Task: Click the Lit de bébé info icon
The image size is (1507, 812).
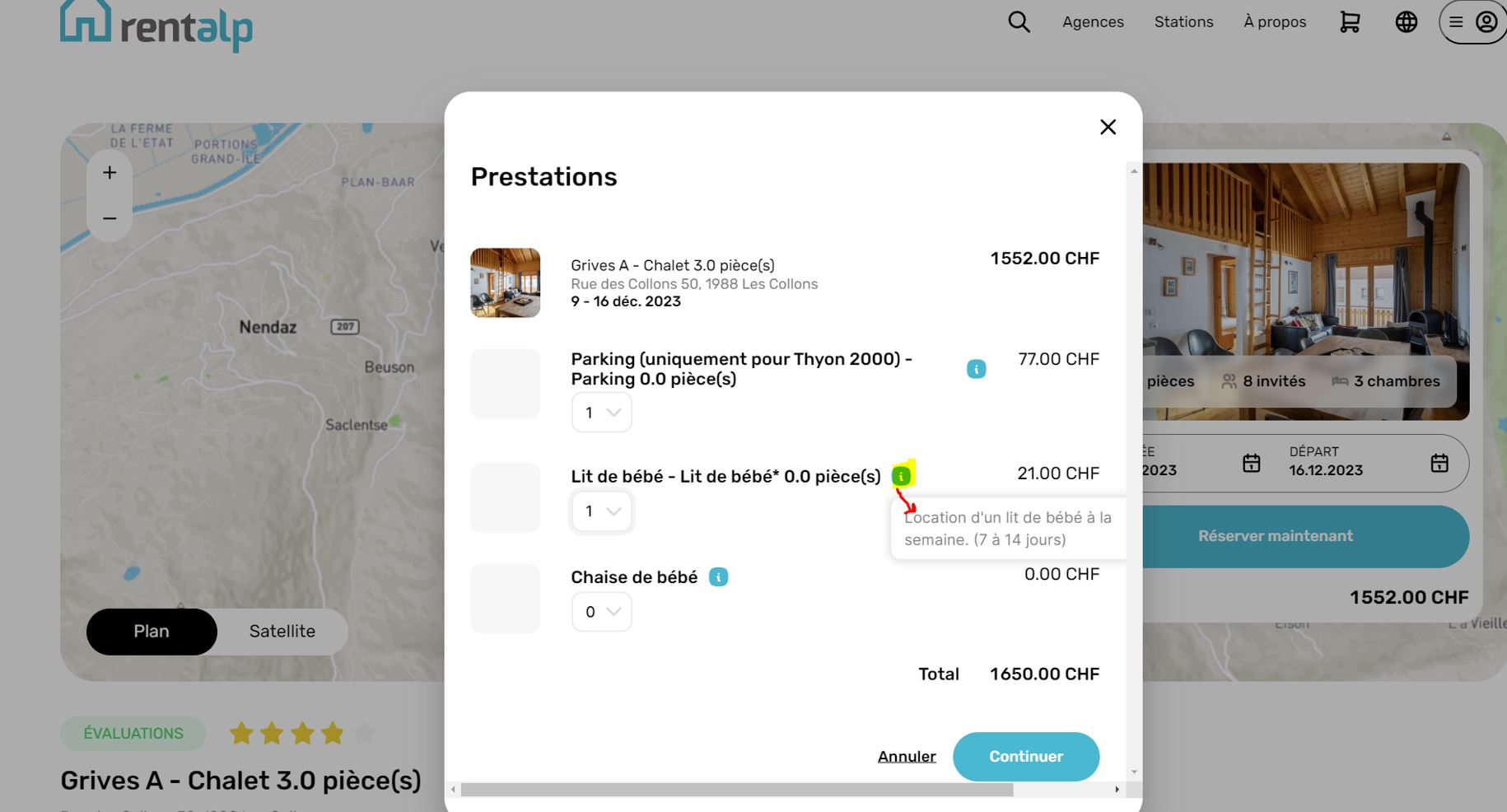Action: (902, 476)
